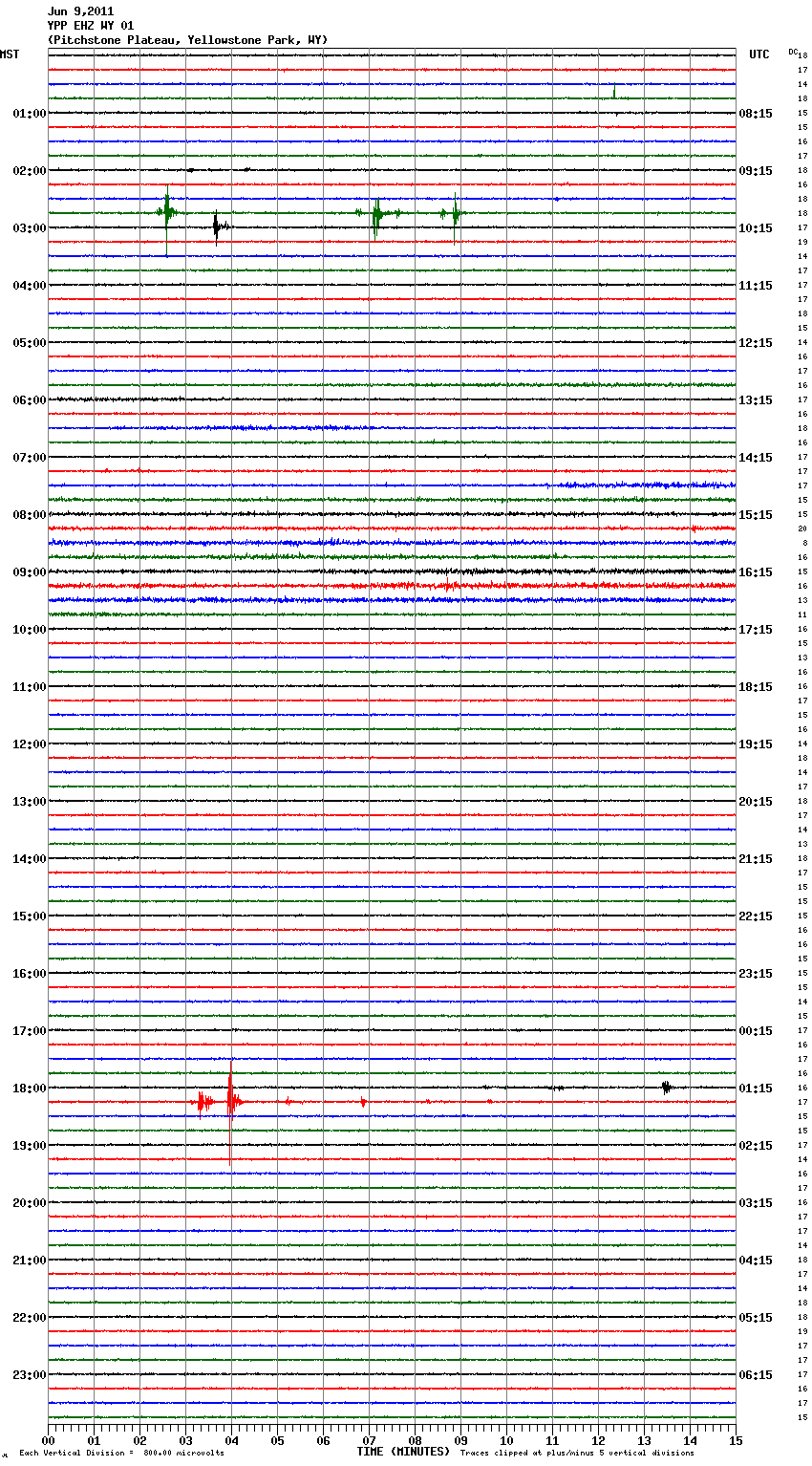Click the date heading Jun 9,2011

pyautogui.click(x=80, y=11)
